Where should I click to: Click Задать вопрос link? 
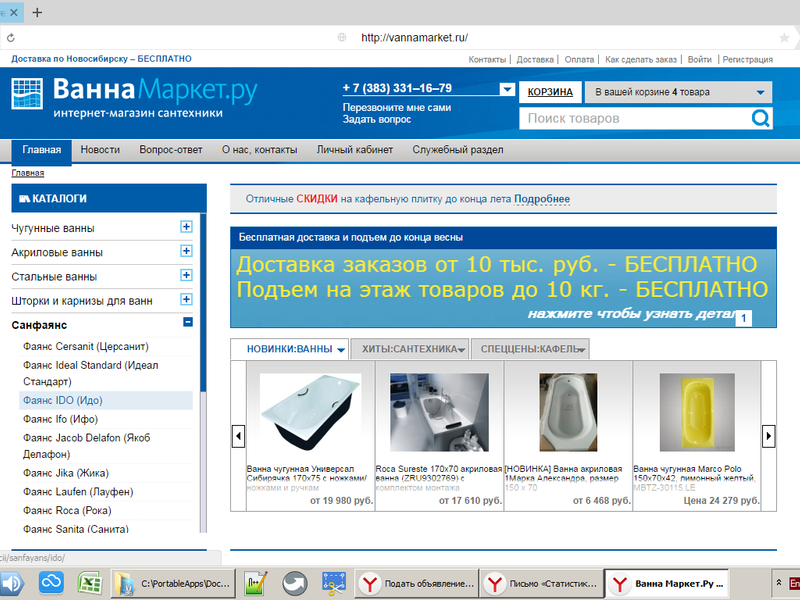coord(377,119)
